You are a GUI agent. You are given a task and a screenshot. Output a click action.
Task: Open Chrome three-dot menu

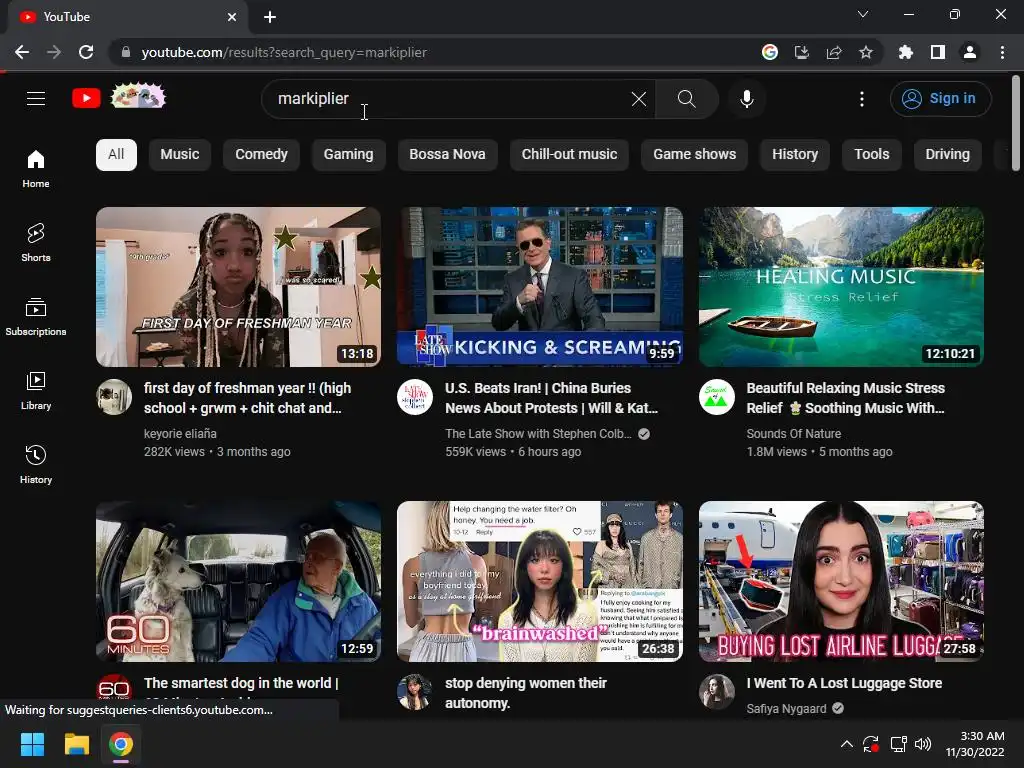click(x=1002, y=52)
